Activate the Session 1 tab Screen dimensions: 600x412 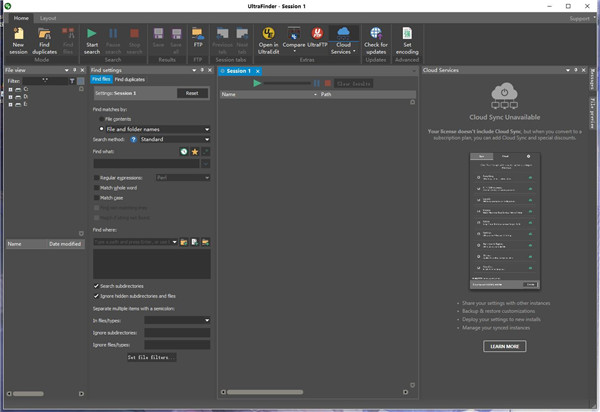click(x=238, y=71)
